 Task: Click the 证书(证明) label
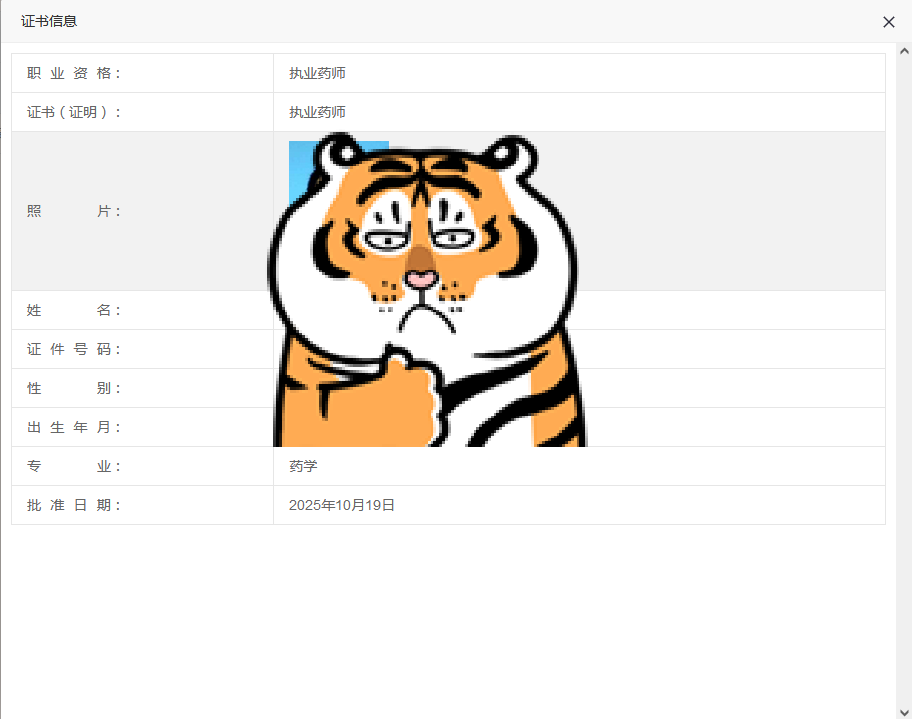74,112
